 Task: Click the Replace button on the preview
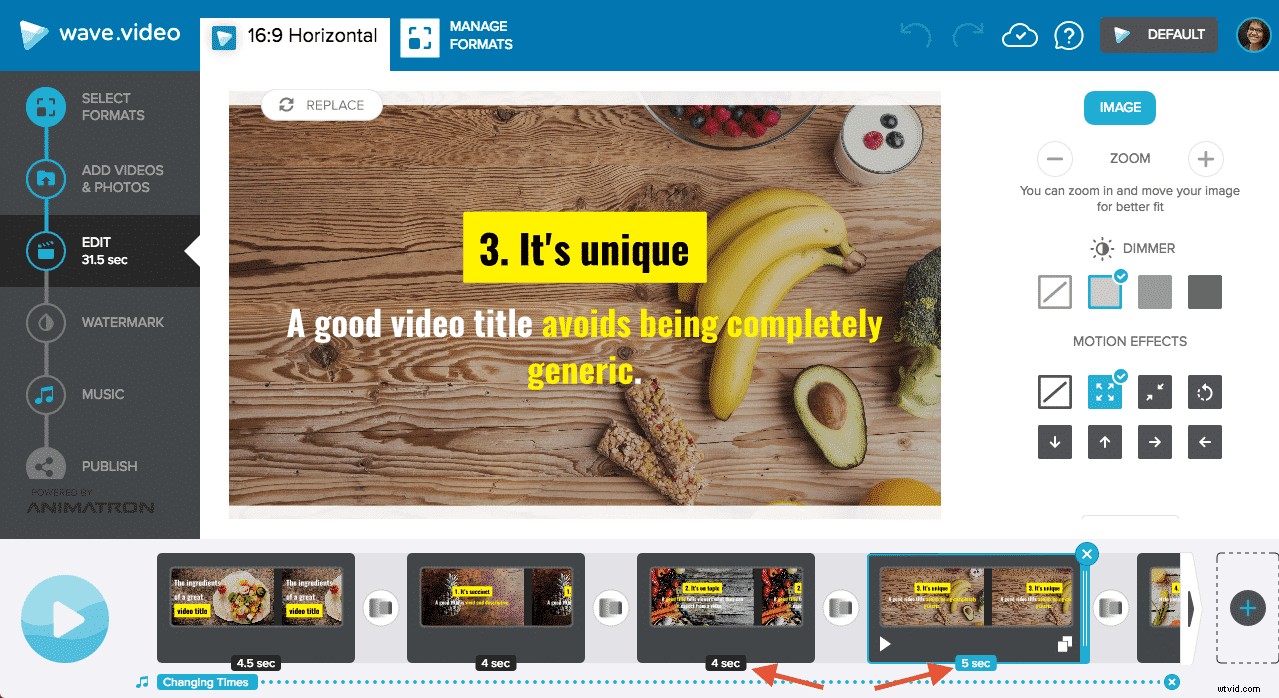(320, 105)
